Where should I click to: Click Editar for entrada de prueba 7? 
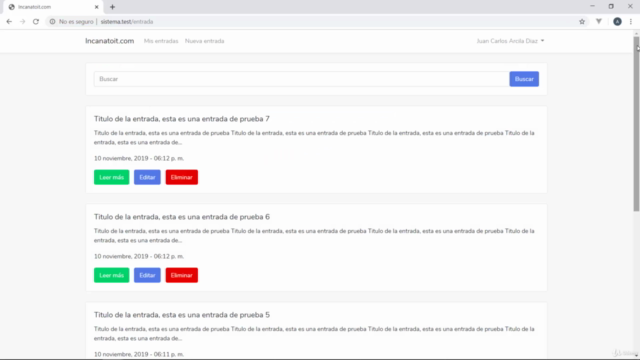[147, 177]
